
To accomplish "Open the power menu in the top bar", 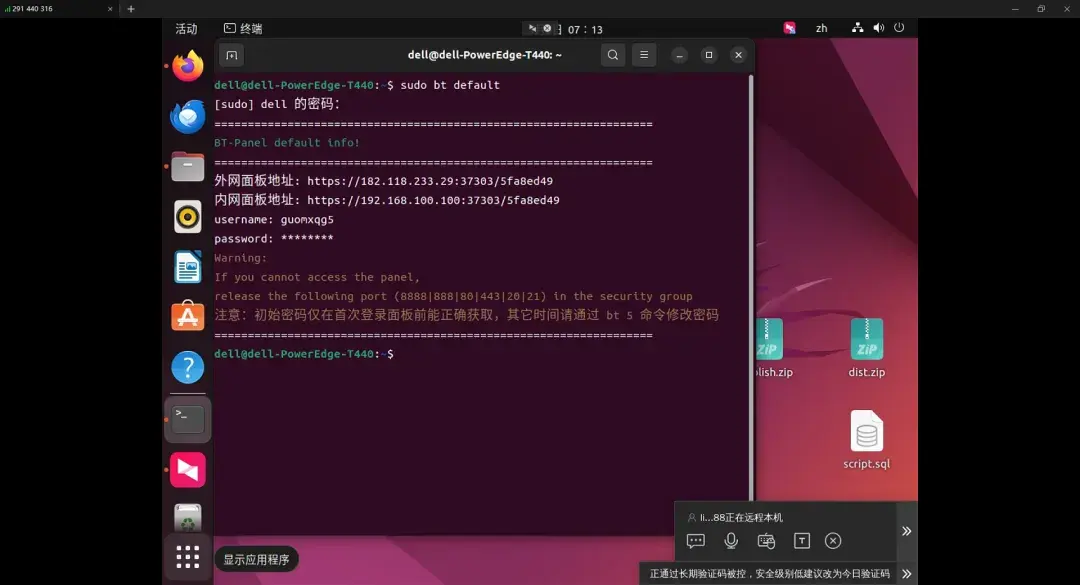I will point(898,28).
